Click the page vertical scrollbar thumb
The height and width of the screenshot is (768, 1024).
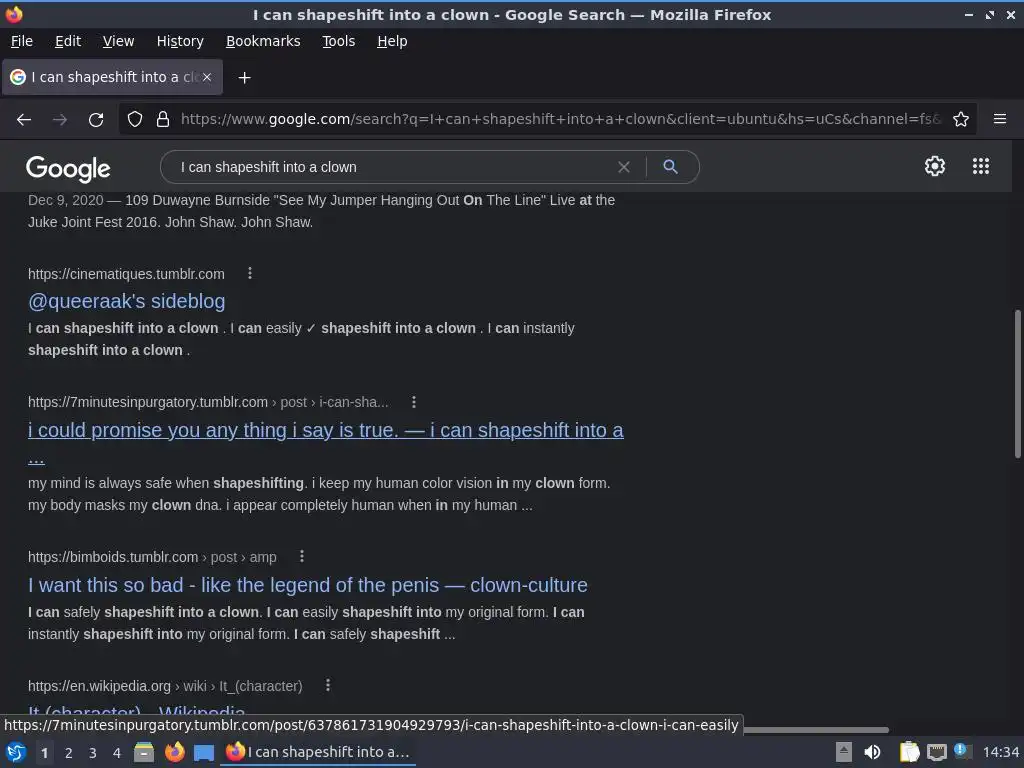(1017, 384)
